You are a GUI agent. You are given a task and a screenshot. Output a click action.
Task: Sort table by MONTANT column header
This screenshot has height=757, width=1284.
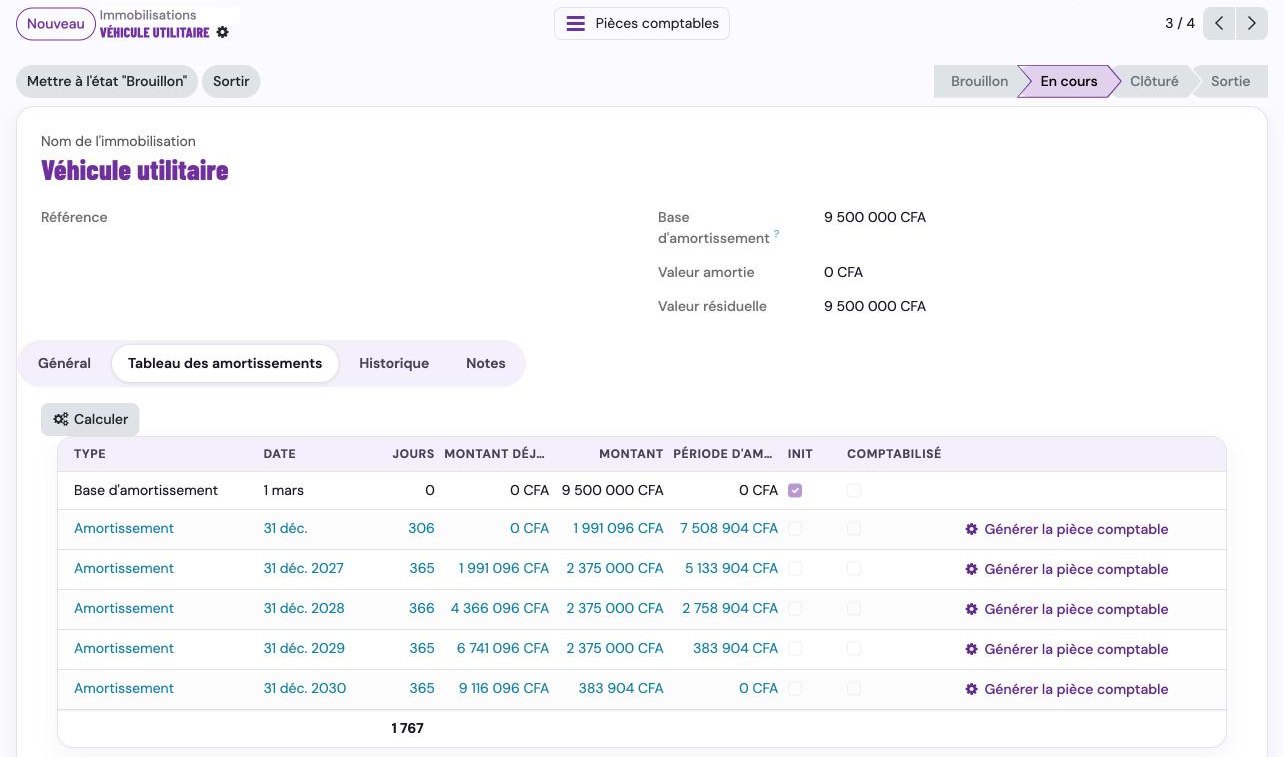[x=631, y=454]
